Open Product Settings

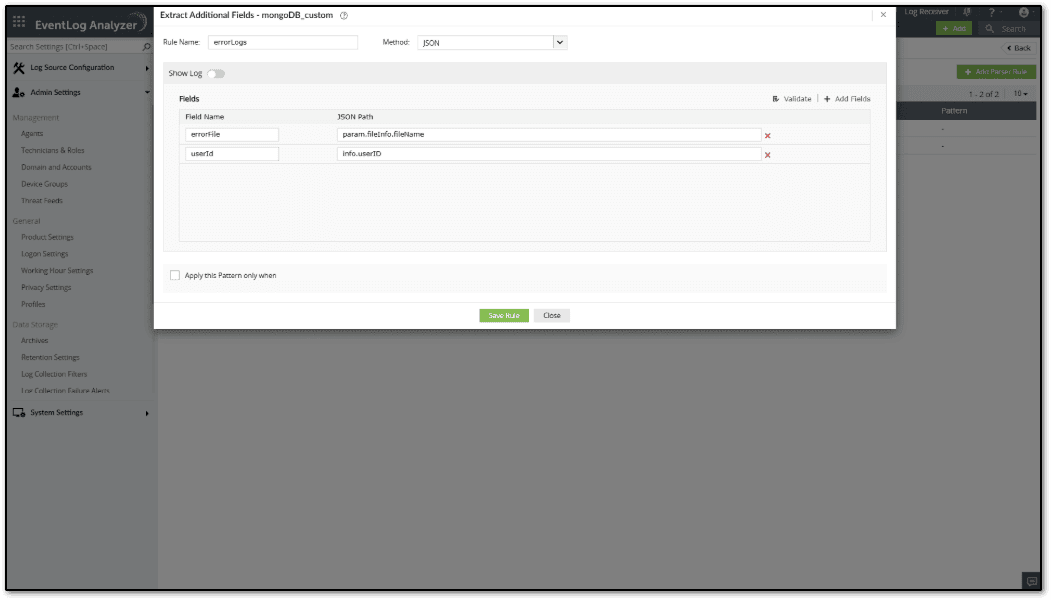click(47, 237)
